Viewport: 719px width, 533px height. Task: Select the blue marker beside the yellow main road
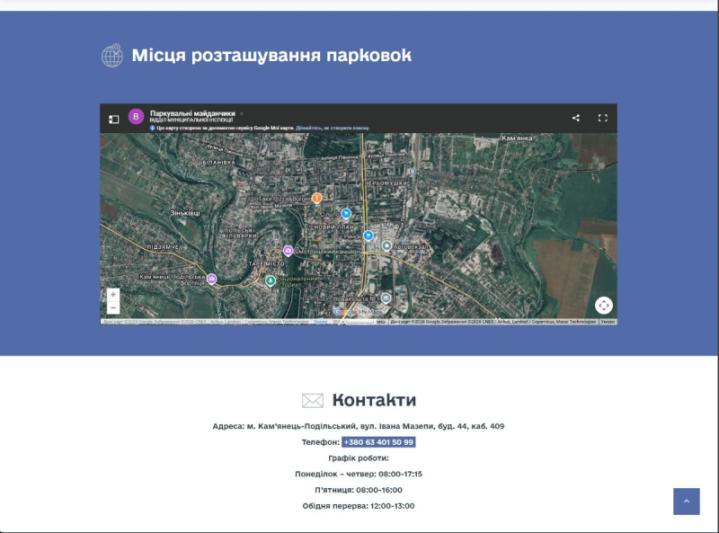[x=368, y=236]
